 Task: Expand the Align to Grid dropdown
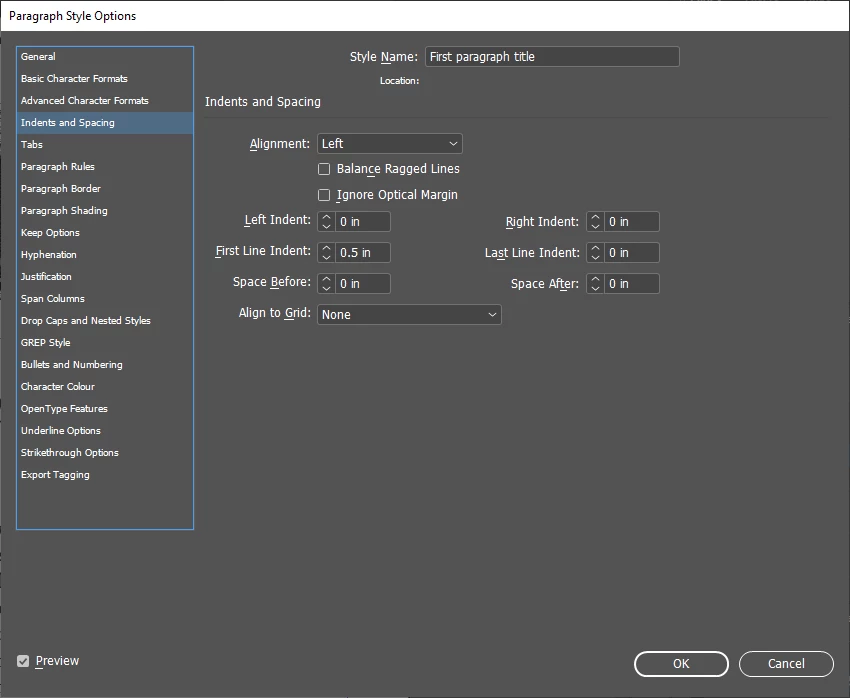point(409,314)
